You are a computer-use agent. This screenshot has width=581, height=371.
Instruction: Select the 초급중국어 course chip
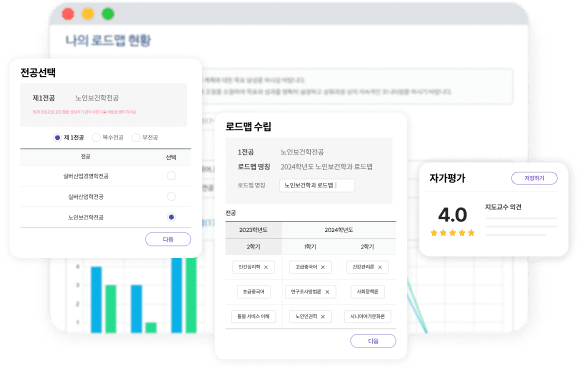(x=254, y=292)
